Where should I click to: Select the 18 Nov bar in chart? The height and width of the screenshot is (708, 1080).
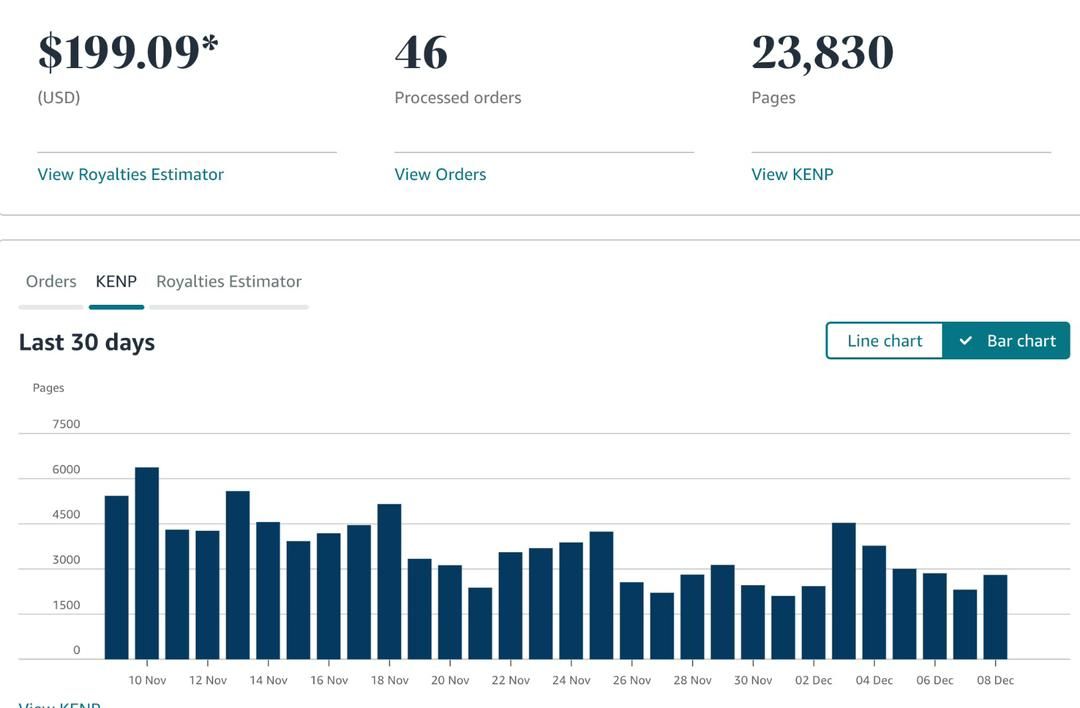[389, 581]
